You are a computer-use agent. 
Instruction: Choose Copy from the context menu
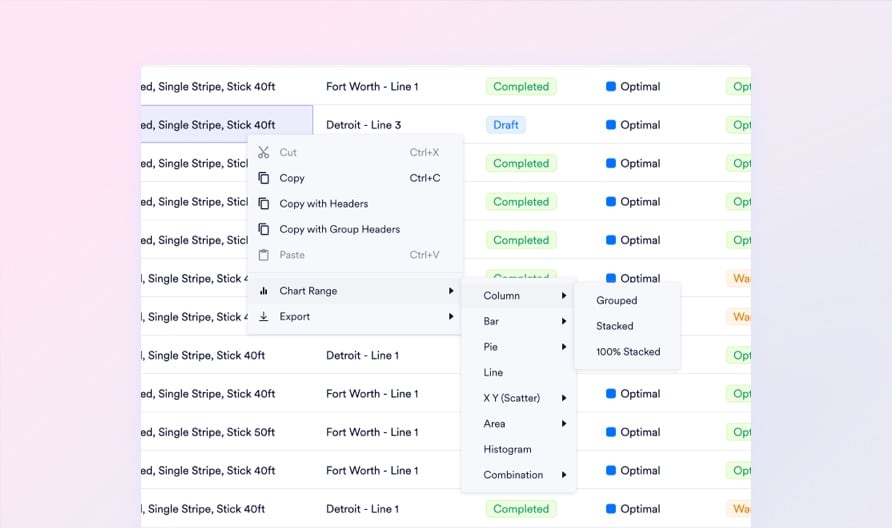coord(354,178)
